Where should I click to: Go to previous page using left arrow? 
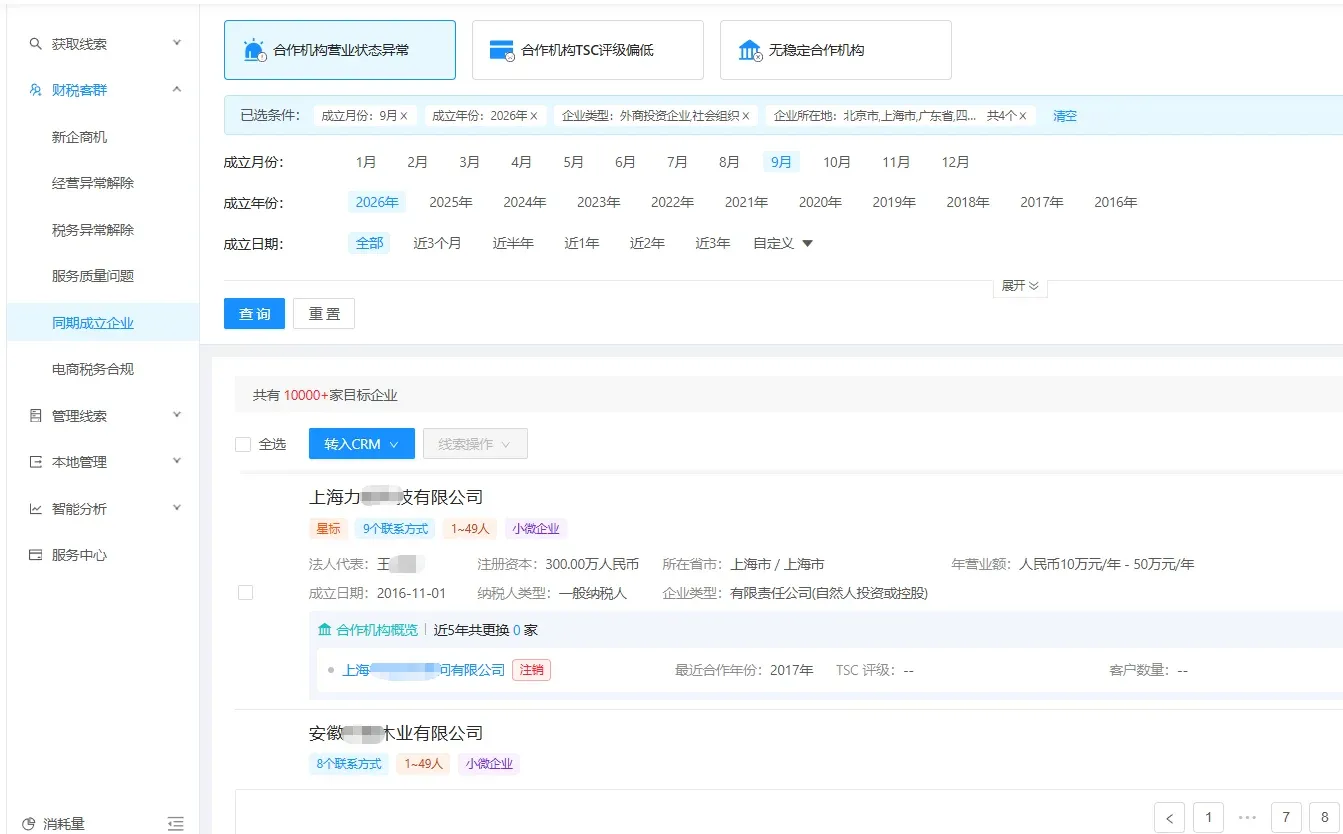[x=1169, y=818]
